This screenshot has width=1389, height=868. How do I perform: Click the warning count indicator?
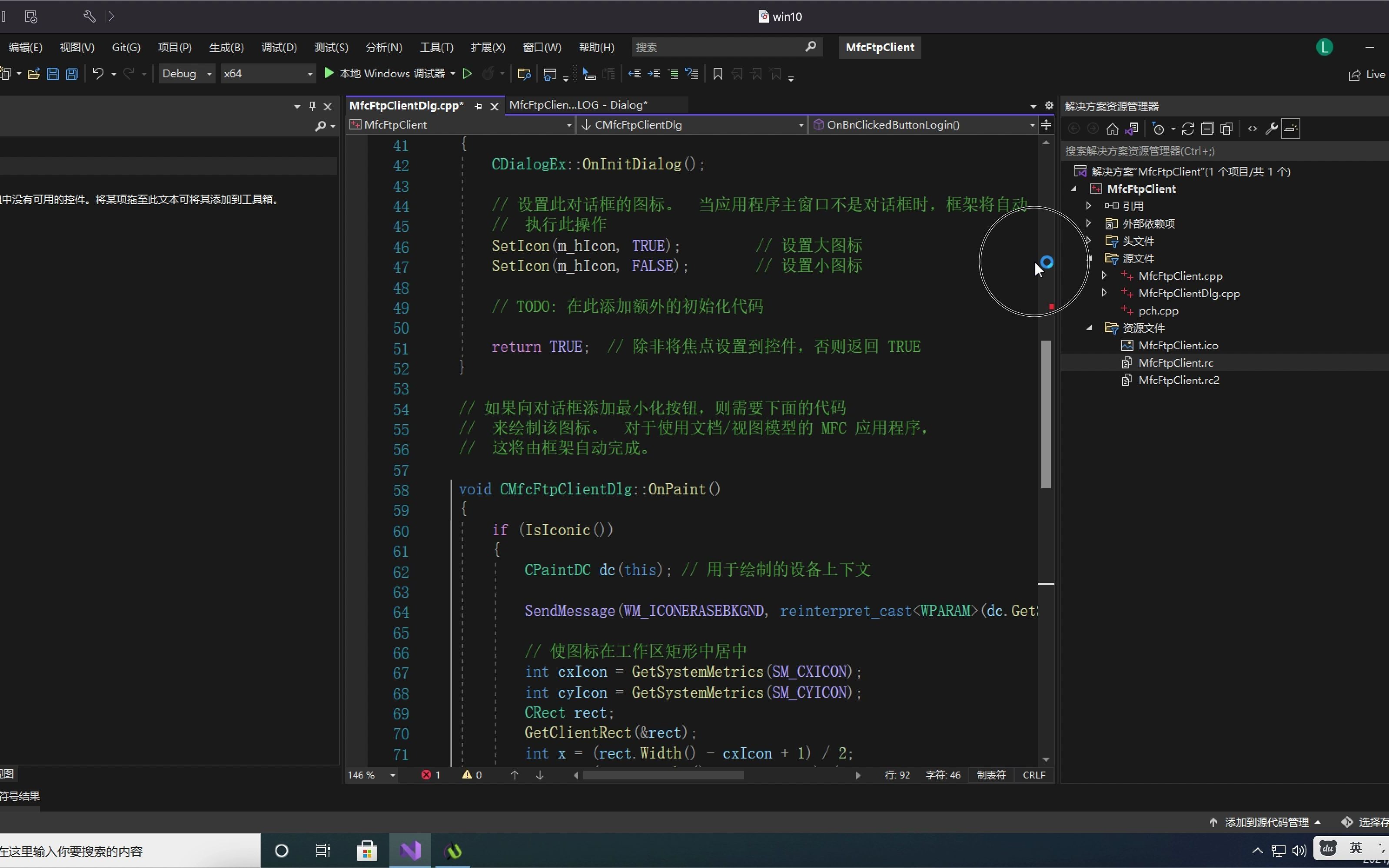click(x=472, y=775)
